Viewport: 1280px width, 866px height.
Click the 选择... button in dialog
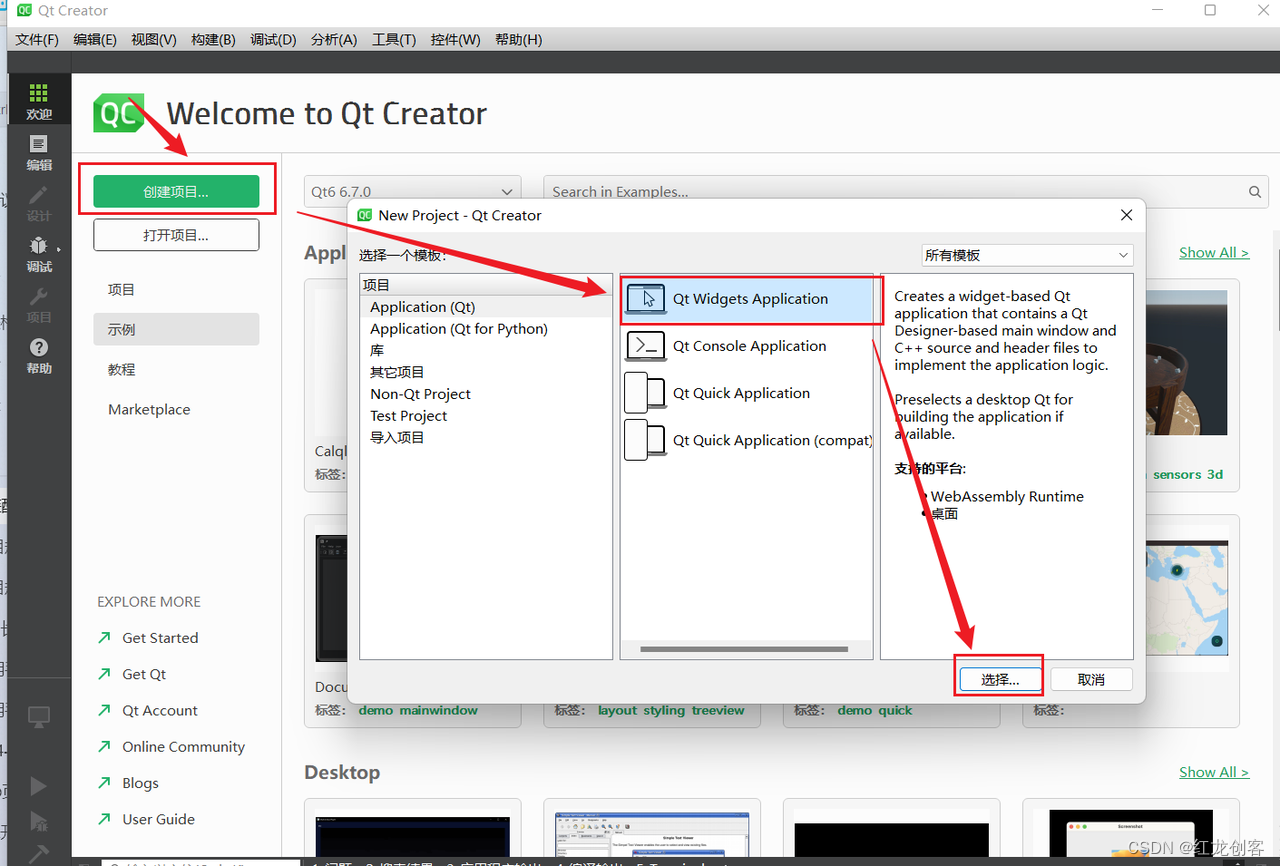tap(1000, 679)
